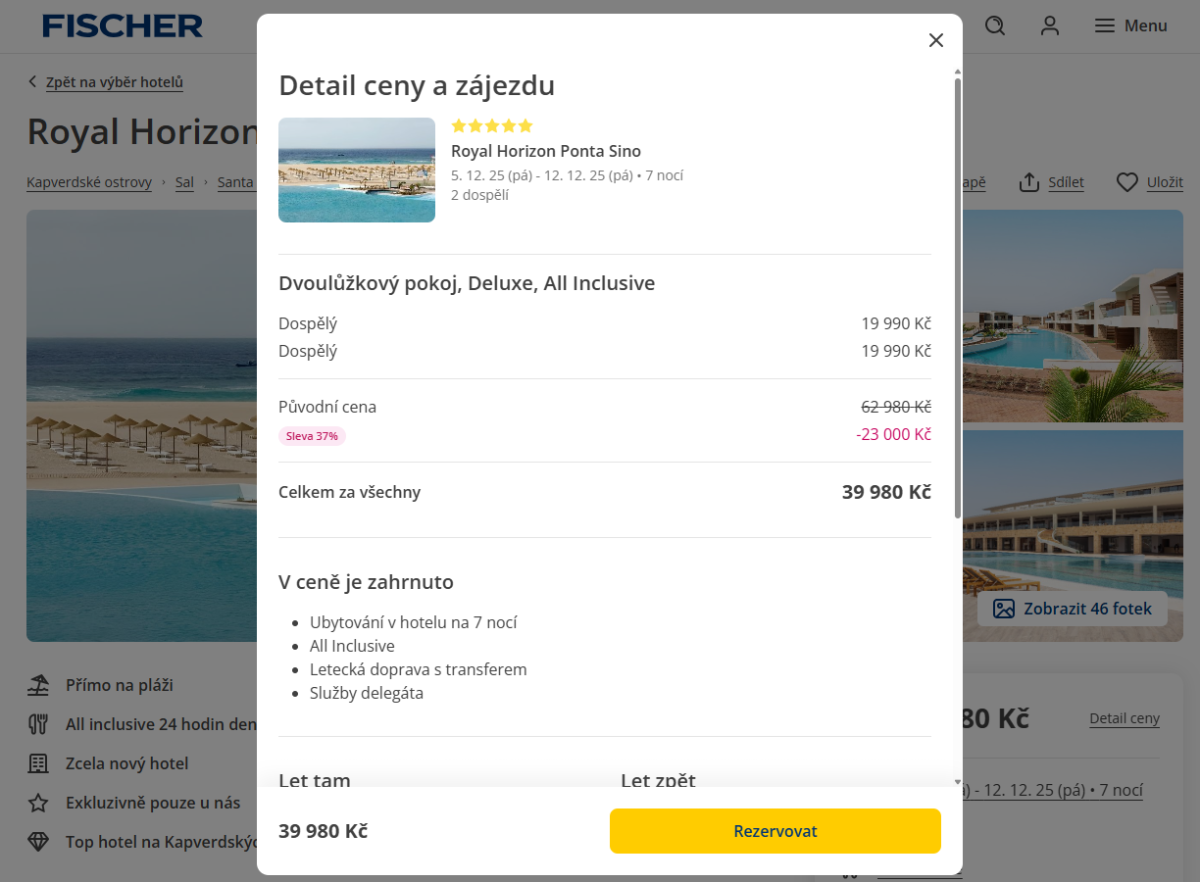Image resolution: width=1200 pixels, height=882 pixels.
Task: Click the beach hotel thumbnail in dialog
Action: click(x=356, y=170)
